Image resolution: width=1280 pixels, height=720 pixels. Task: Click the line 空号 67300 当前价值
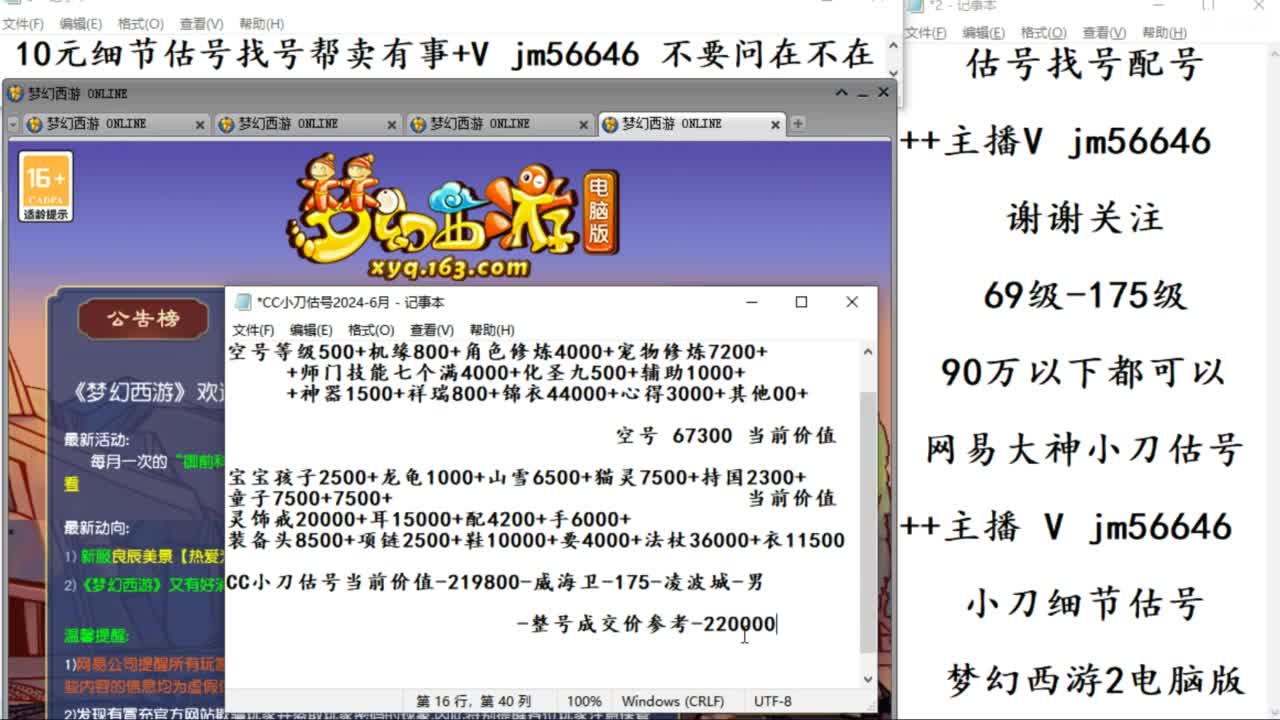(x=726, y=436)
